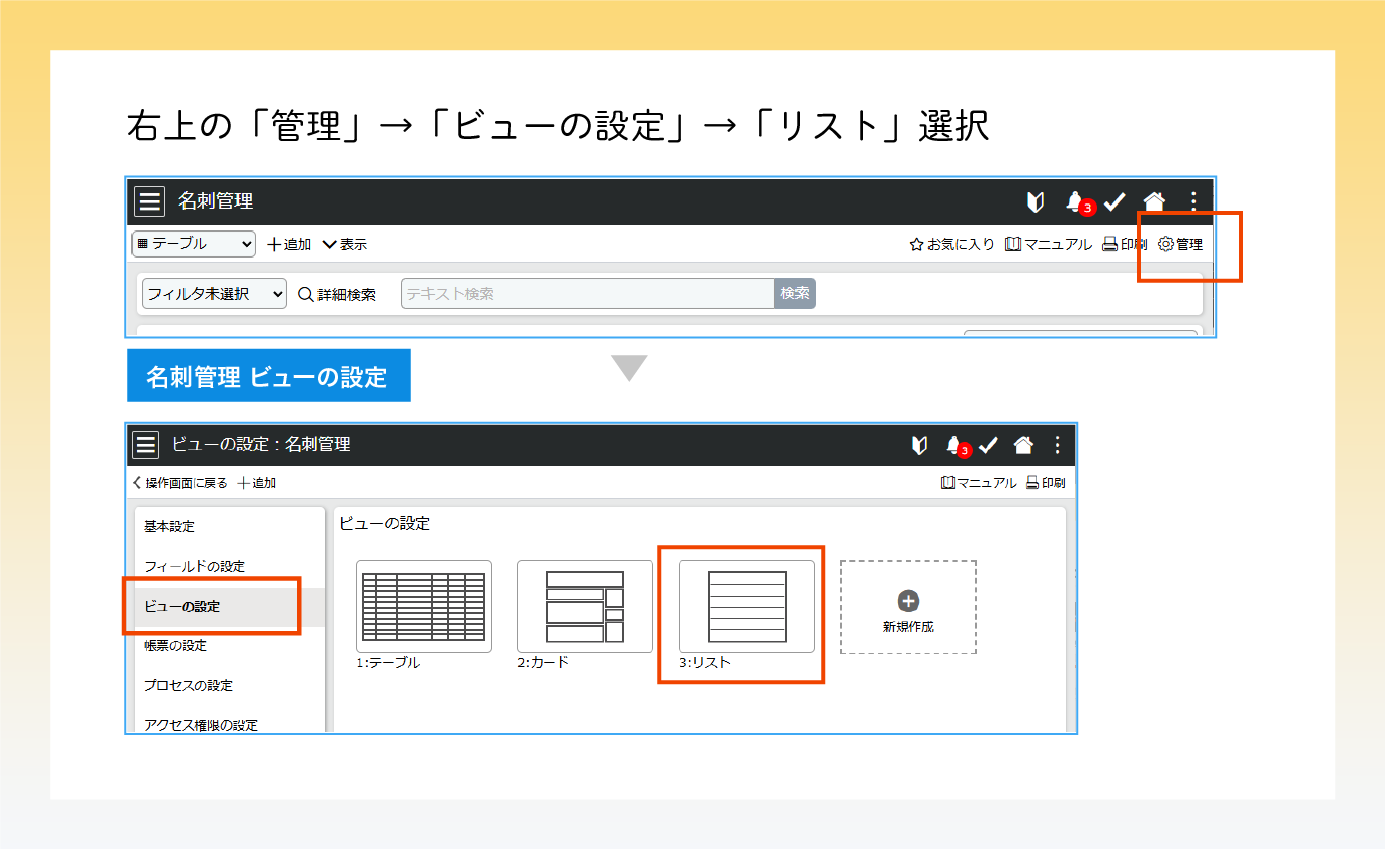Click the 管理 gear icon
1386x850 pixels.
coord(1165,244)
